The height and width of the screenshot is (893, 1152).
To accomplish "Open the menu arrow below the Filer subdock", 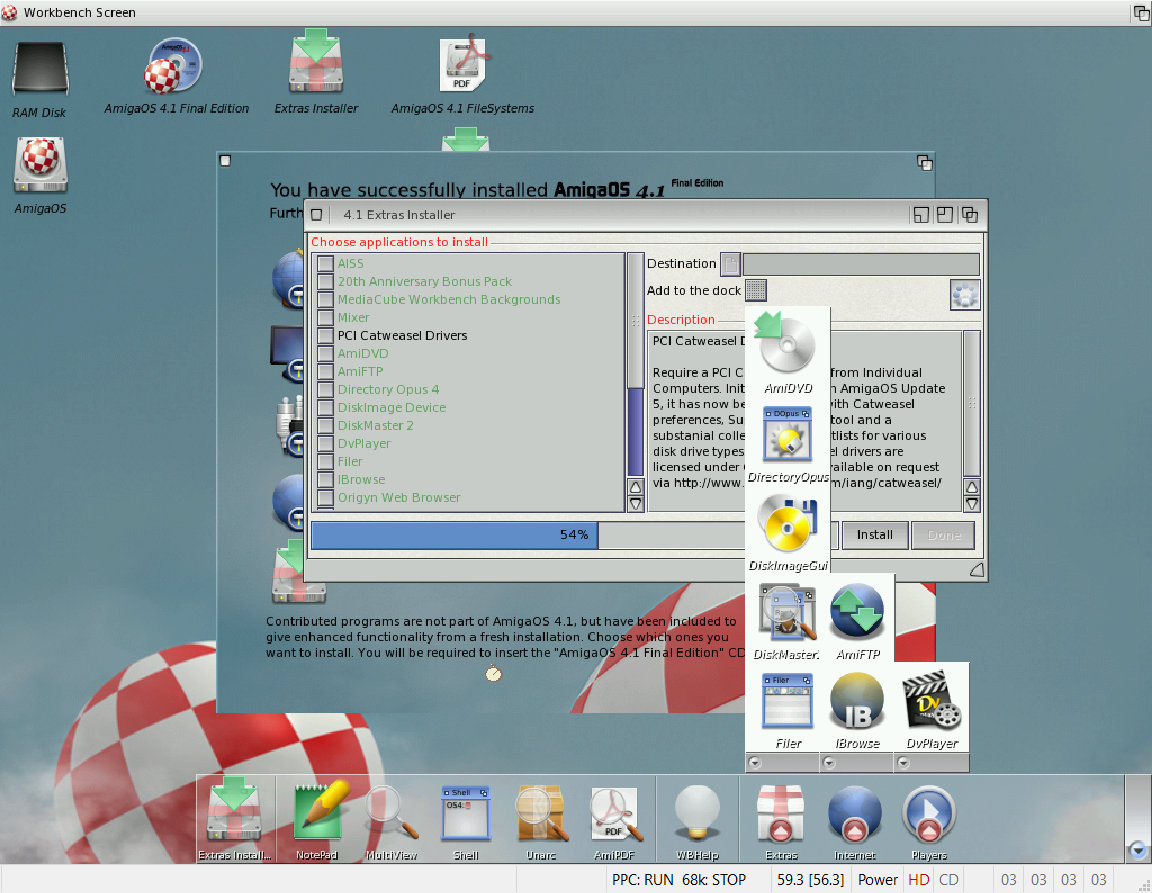I will (755, 763).
